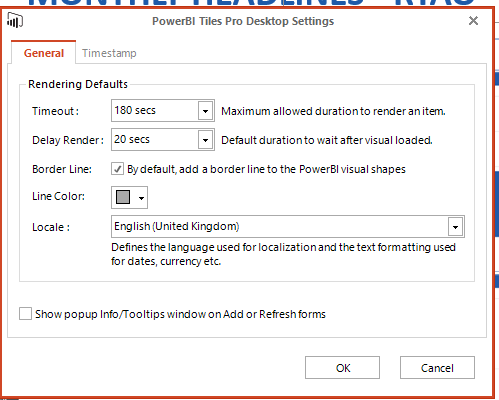Expand the Delay Render dropdown arrow

[x=206, y=140]
